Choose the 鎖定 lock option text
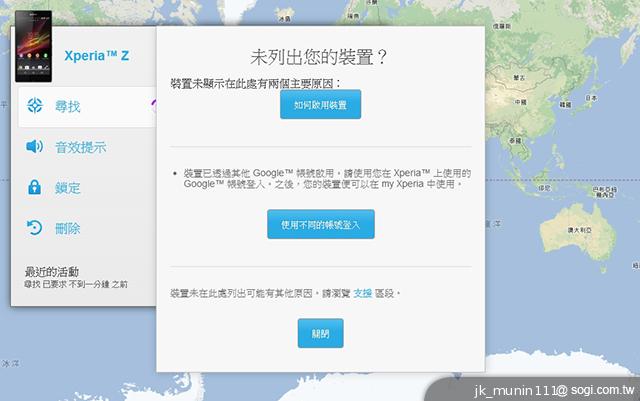Viewport: 640px width, 401px height. (x=68, y=188)
